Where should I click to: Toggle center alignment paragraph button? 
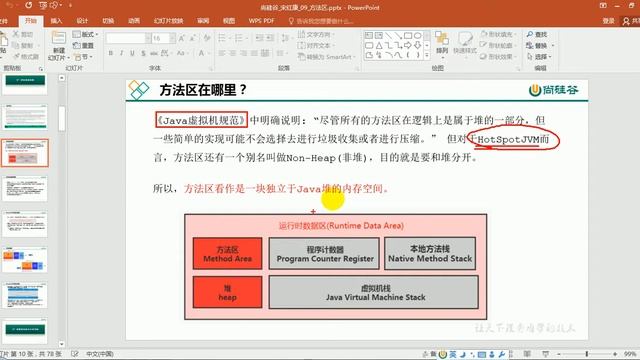233,53
